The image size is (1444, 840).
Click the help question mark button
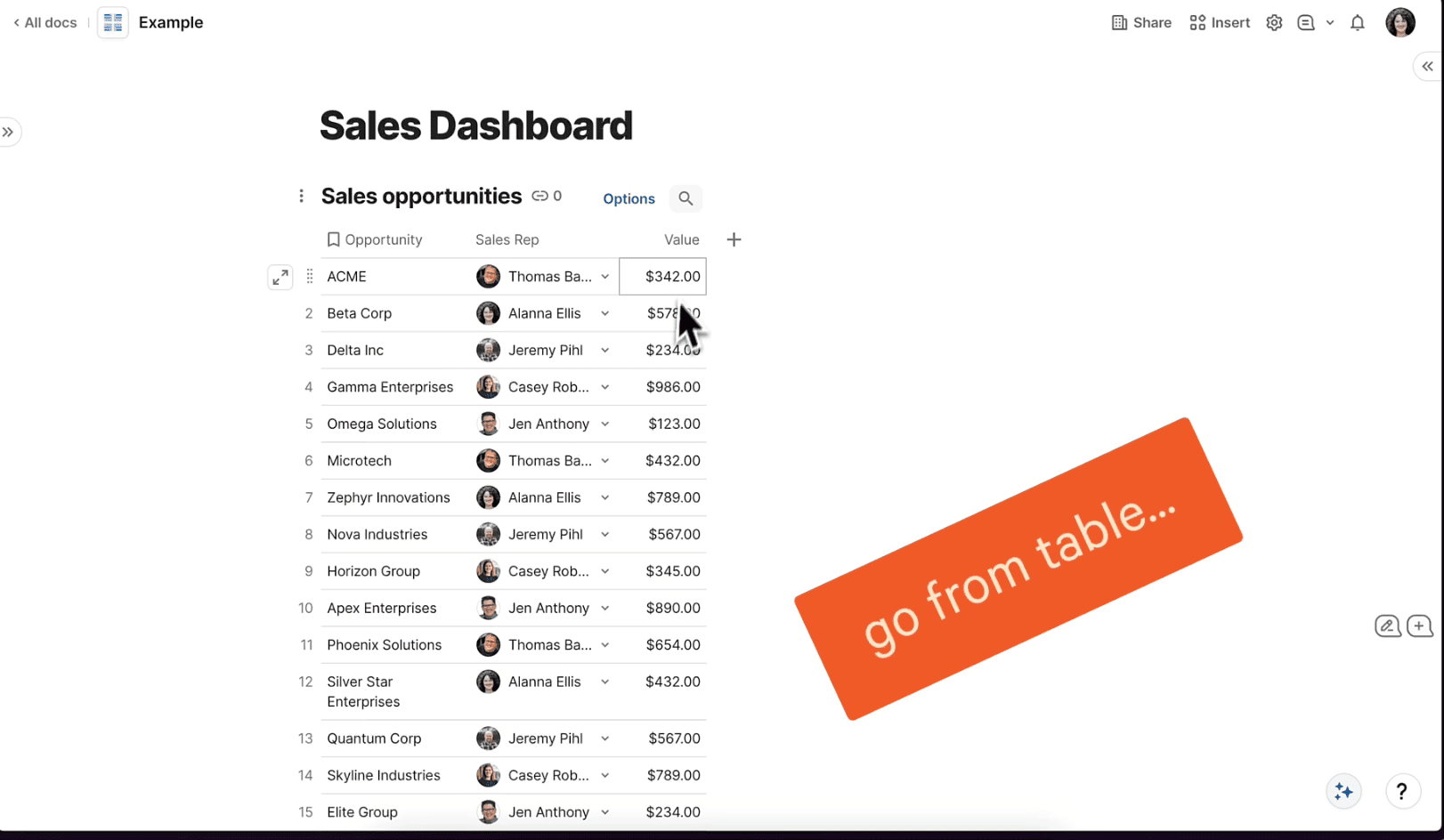pos(1401,791)
